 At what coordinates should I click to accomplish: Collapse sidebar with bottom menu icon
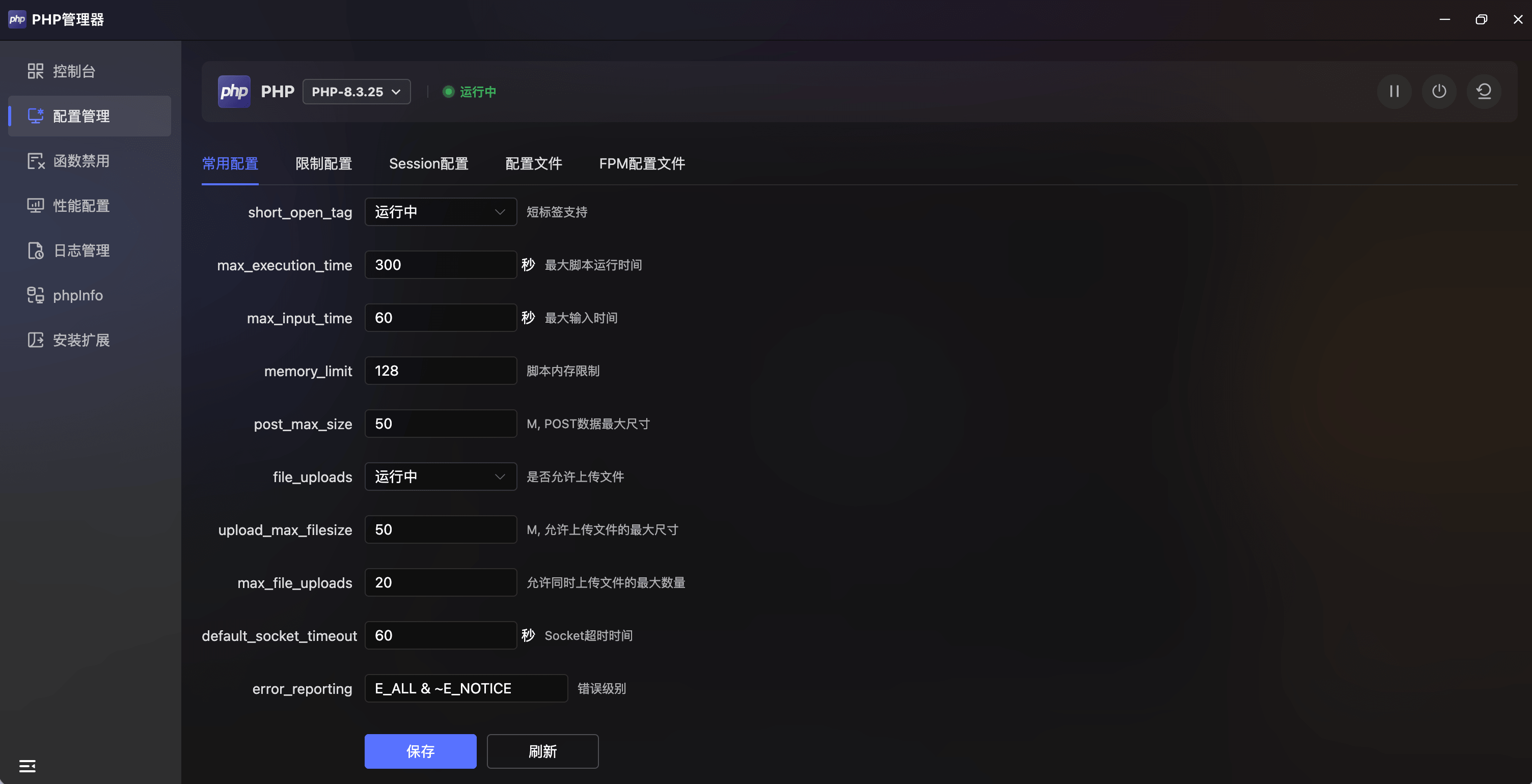[x=28, y=766]
